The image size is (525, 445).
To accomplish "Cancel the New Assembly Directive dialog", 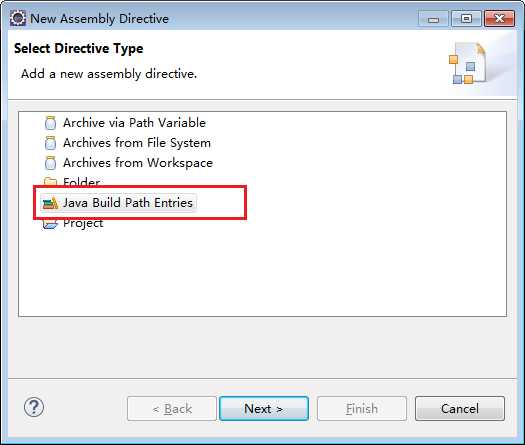I will tap(460, 409).
